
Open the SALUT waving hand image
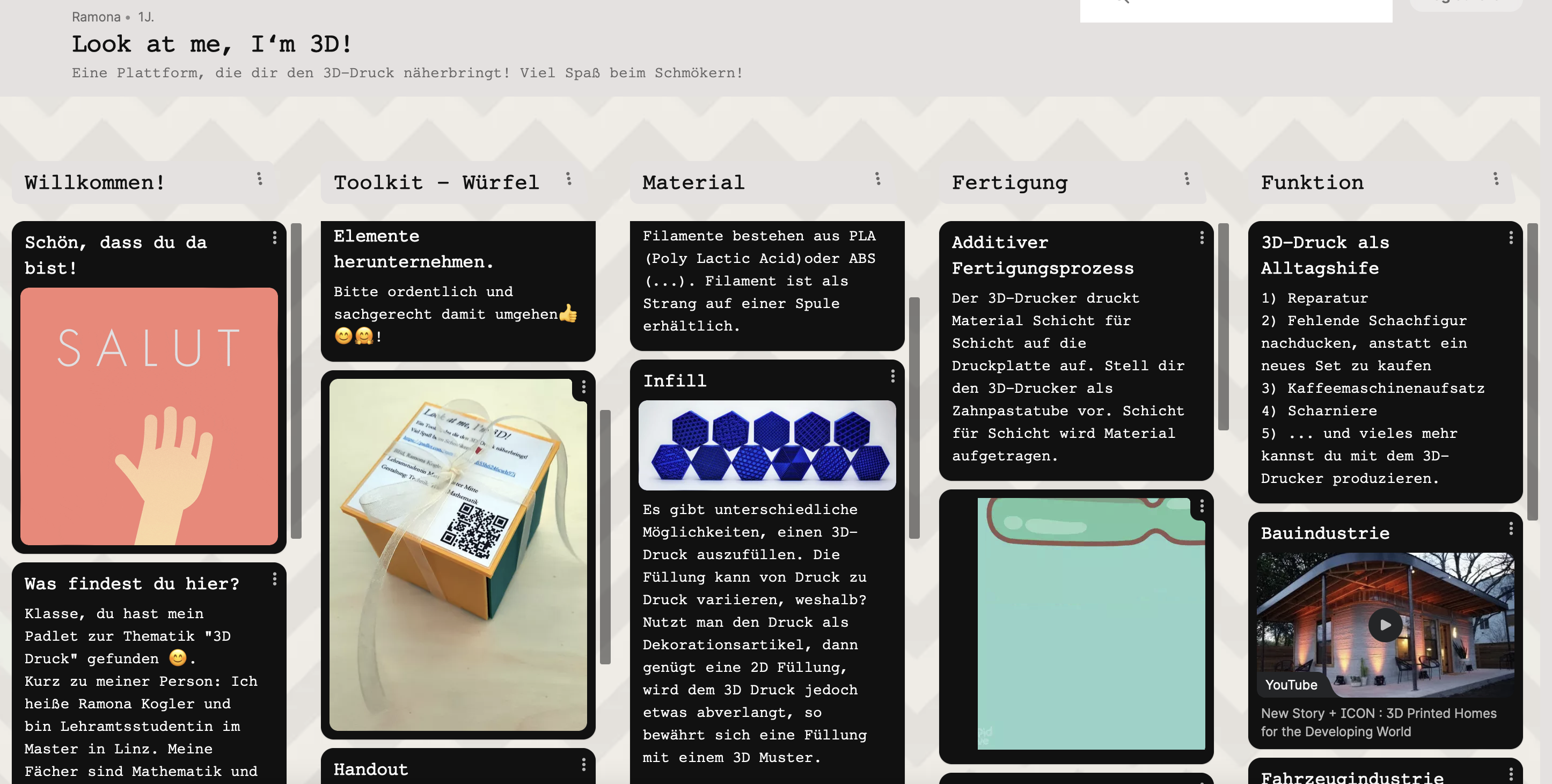pyautogui.click(x=149, y=416)
